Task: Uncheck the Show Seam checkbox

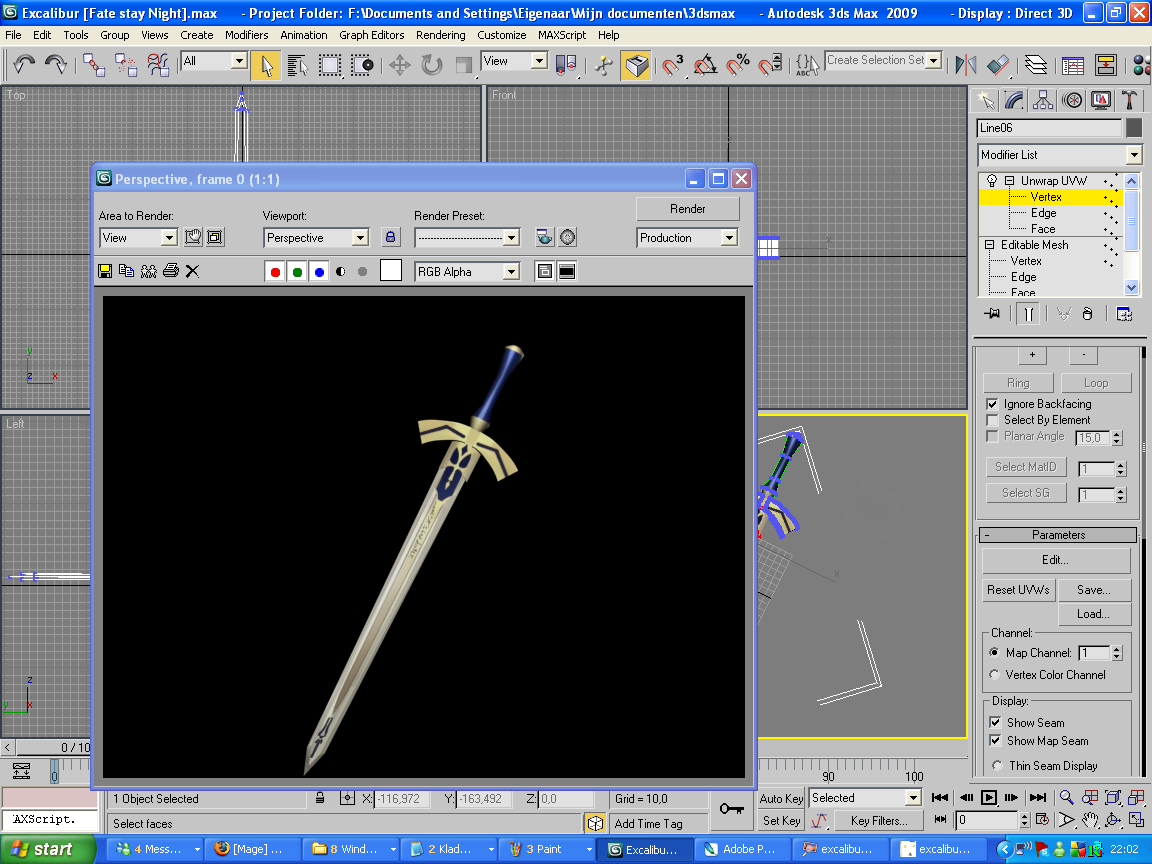Action: 996,723
